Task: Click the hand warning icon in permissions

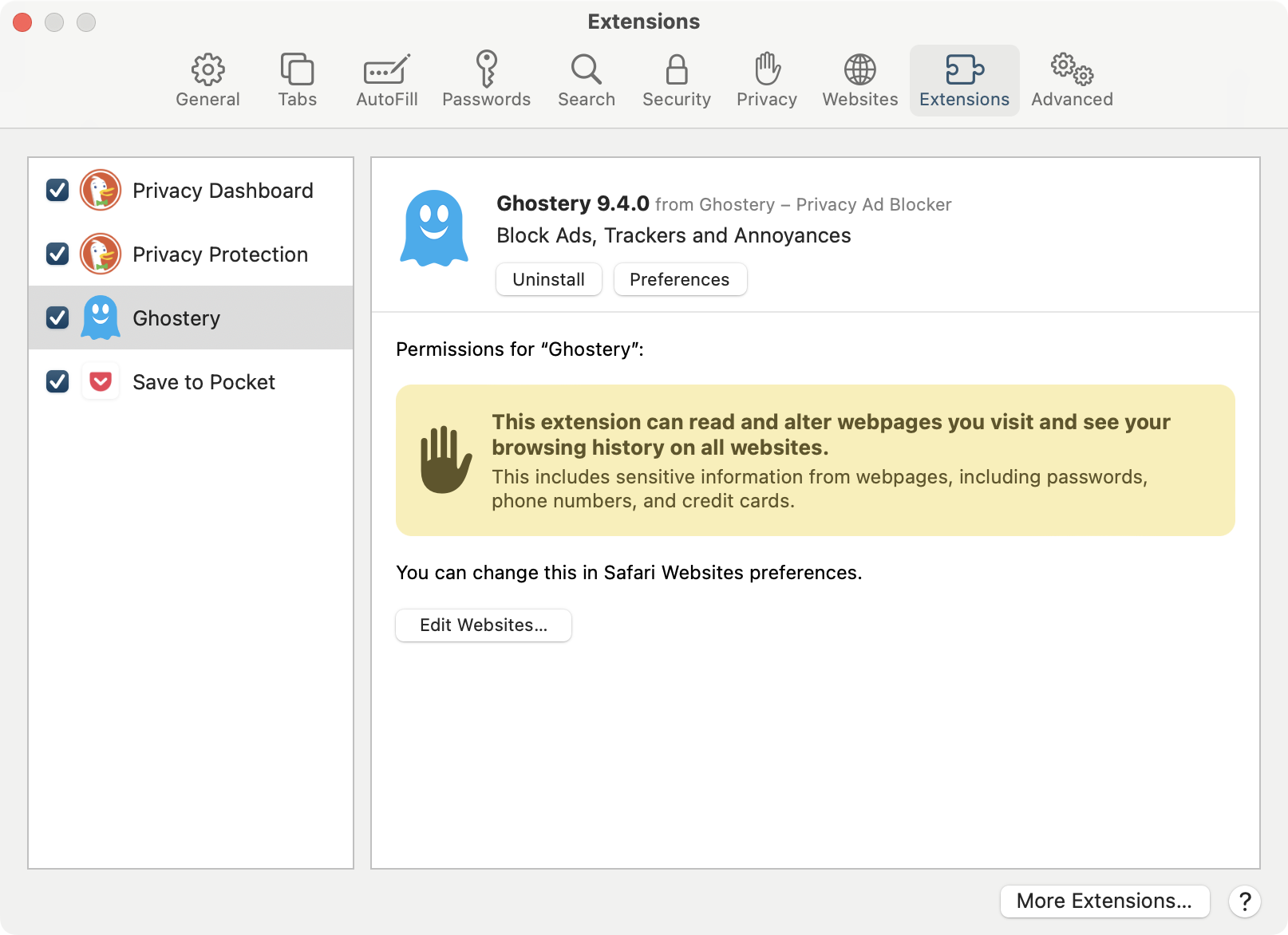Action: [446, 460]
